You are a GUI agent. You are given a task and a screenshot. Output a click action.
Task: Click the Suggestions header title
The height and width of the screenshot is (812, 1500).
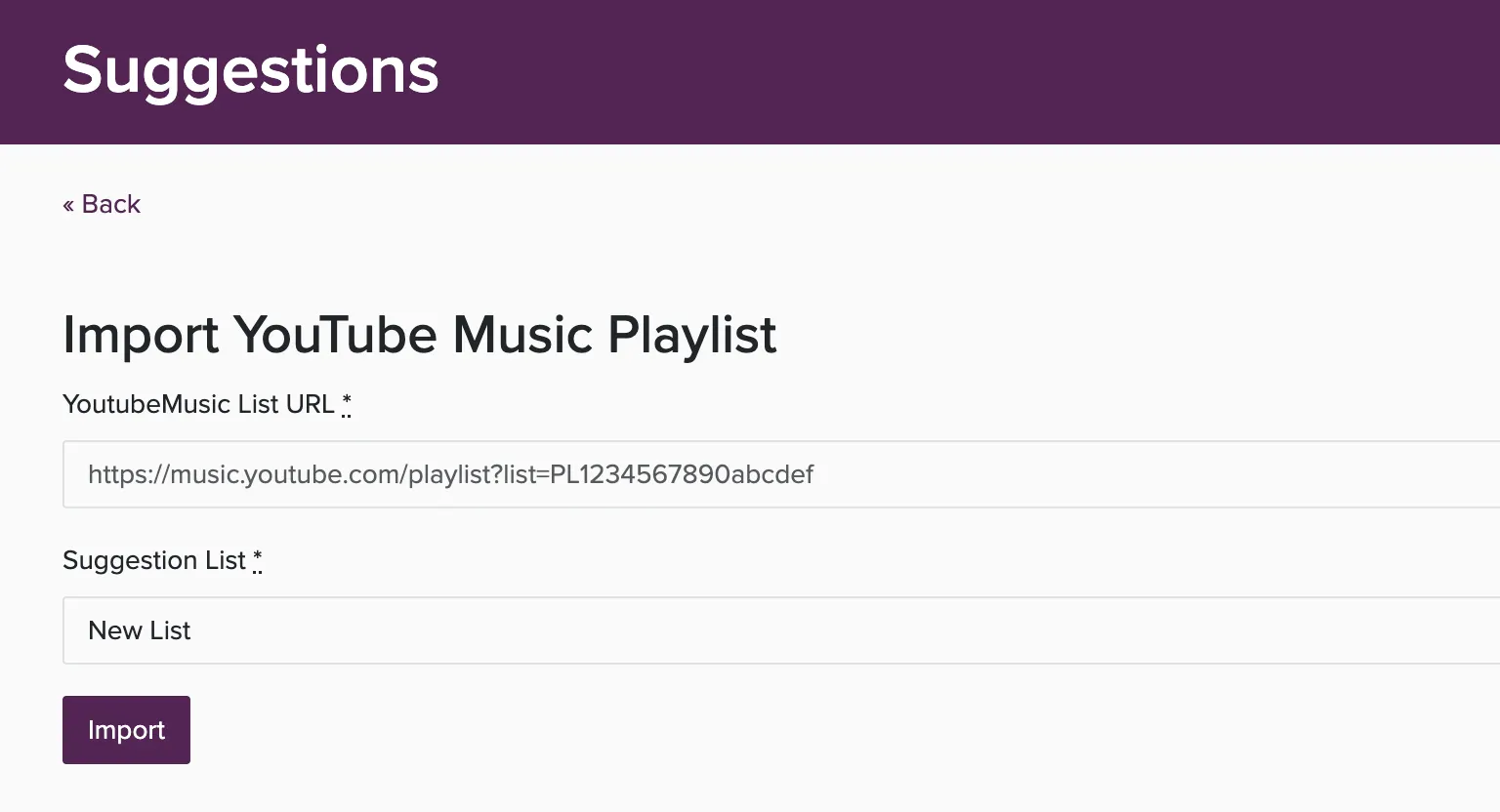click(x=251, y=70)
